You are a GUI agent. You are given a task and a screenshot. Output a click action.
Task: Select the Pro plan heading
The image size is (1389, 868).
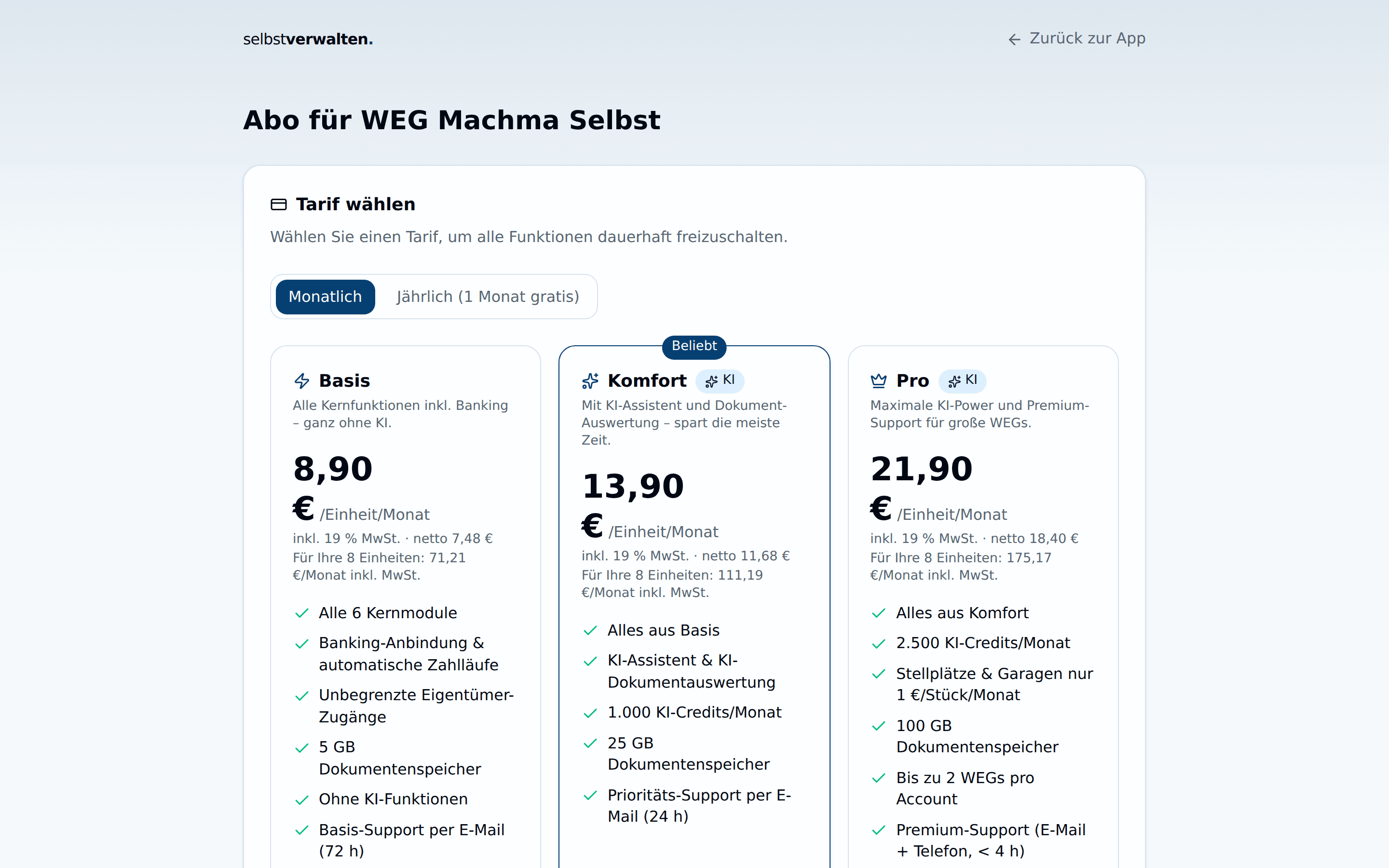pyautogui.click(x=912, y=380)
